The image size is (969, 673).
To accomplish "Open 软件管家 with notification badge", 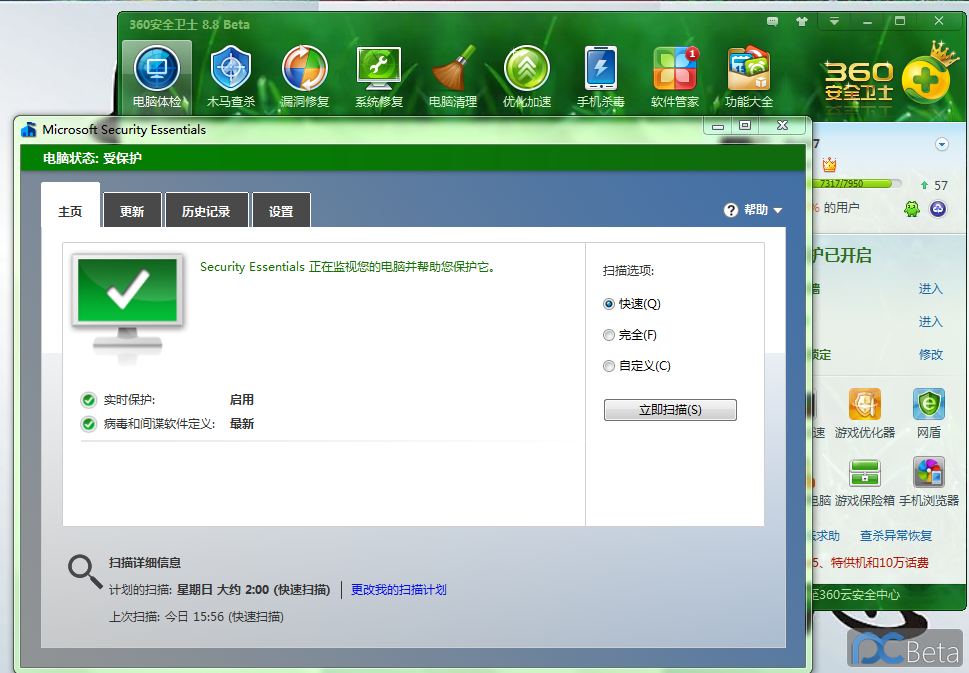I will [675, 77].
